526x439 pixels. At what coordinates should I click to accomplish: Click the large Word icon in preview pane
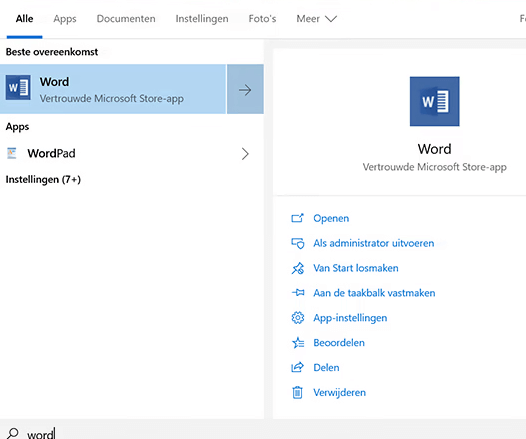pos(434,101)
